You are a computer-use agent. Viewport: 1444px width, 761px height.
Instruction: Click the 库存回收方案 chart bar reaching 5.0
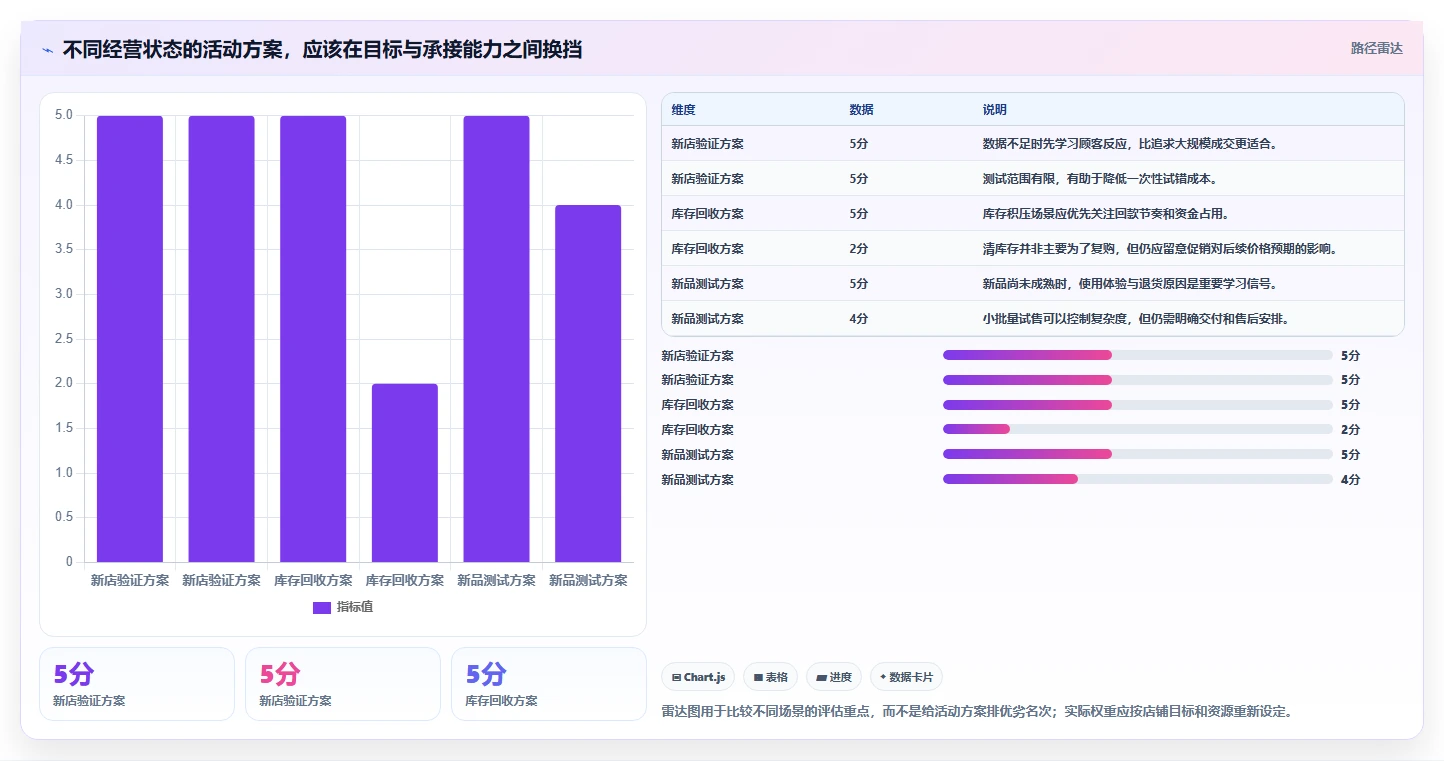tap(313, 339)
